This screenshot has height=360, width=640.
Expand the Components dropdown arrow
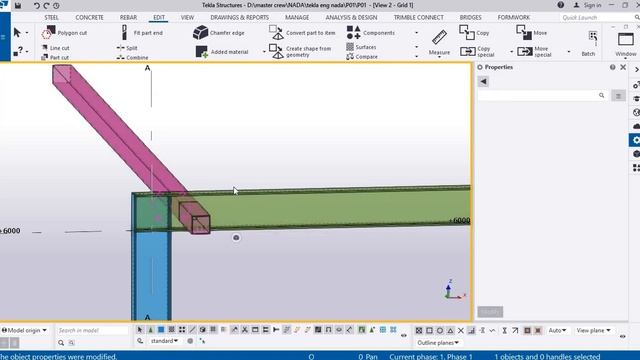point(416,33)
